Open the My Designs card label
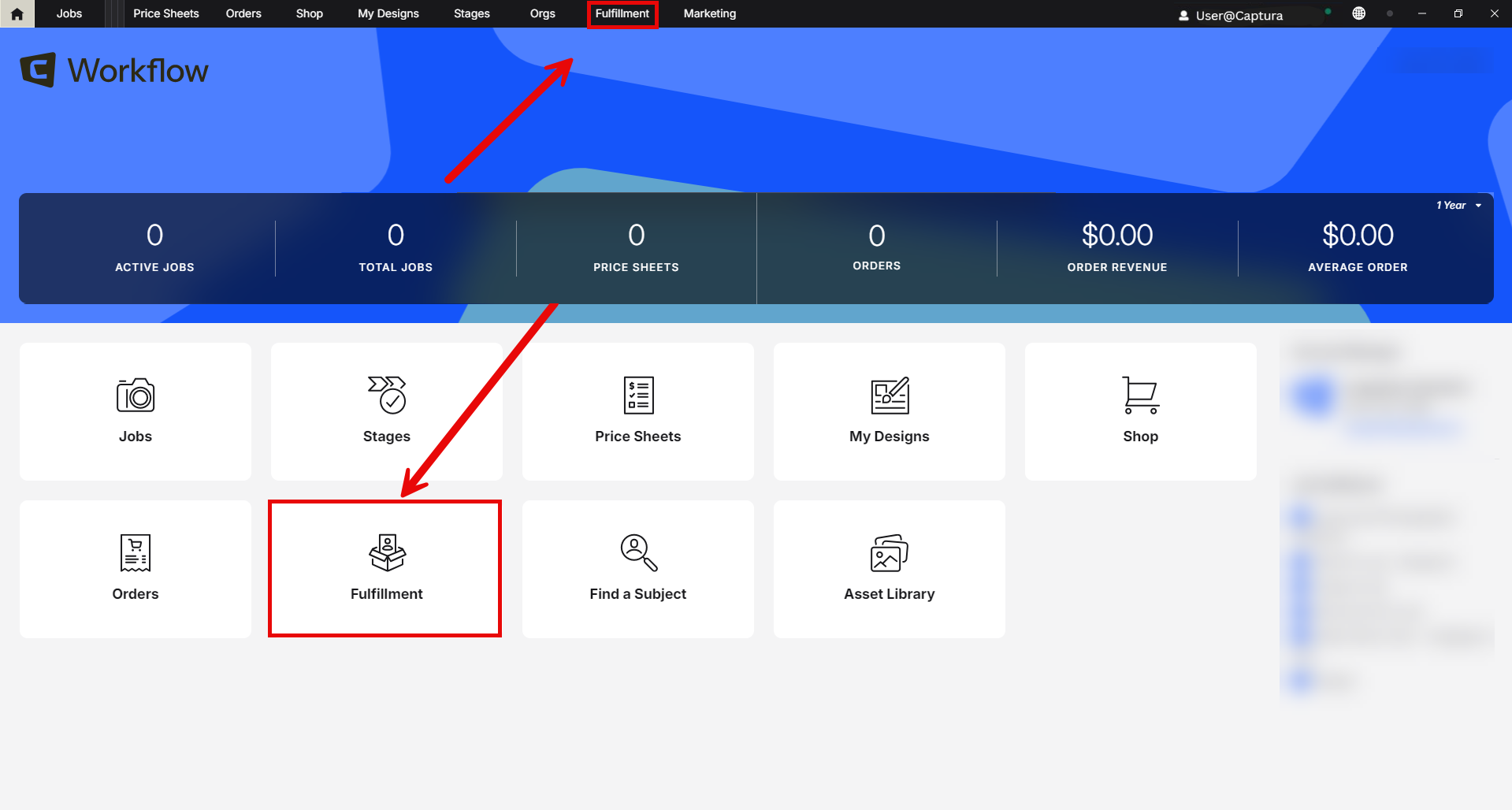This screenshot has width=1512, height=810. (x=890, y=437)
